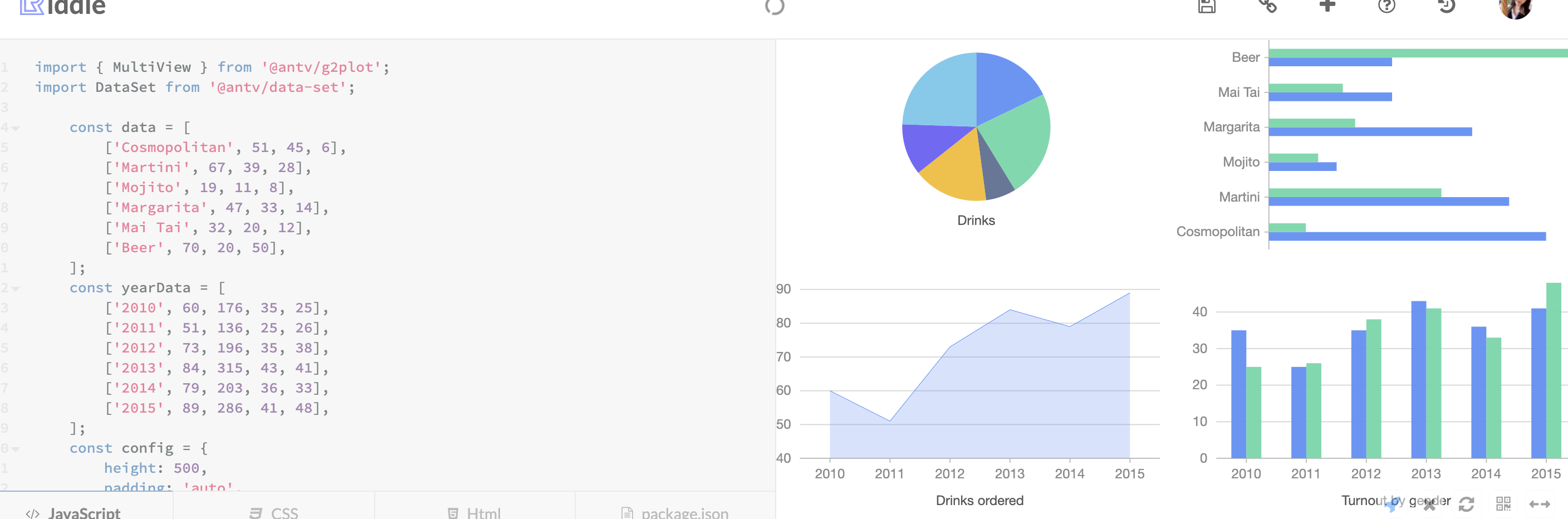Click the 'Beer' axis label

point(1246,57)
